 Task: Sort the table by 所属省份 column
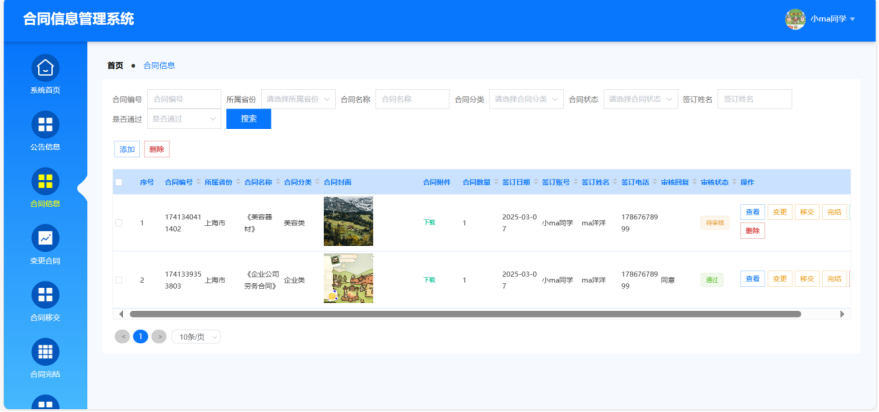pos(238,182)
